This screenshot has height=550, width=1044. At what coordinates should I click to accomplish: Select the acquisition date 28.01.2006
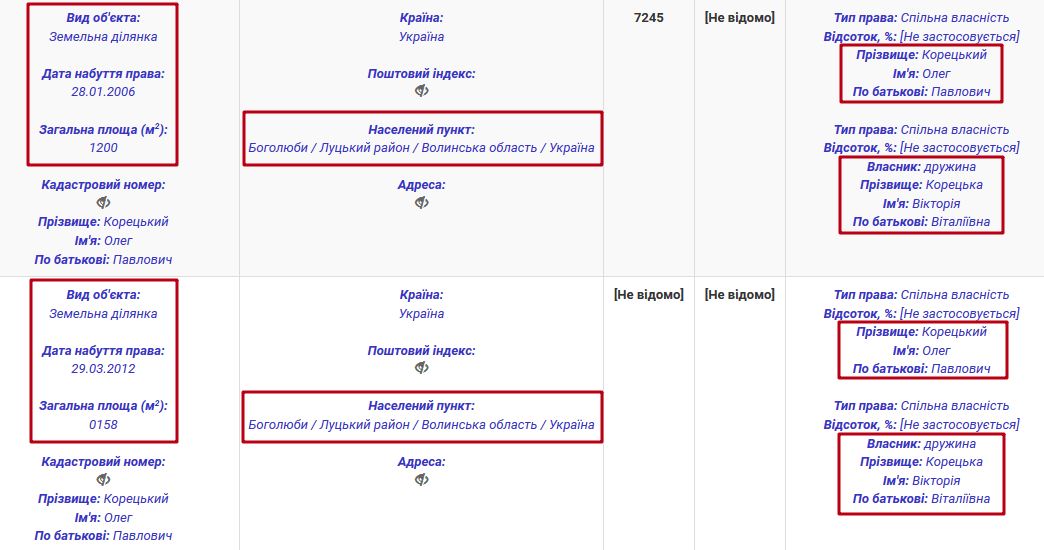(x=103, y=92)
